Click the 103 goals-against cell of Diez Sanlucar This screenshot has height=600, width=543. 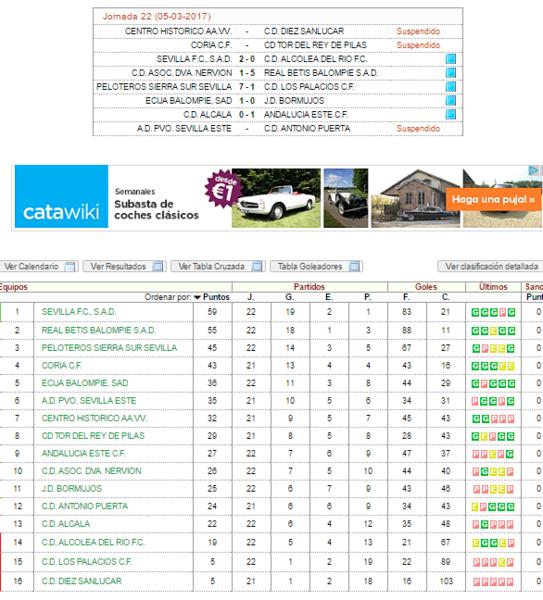446,581
